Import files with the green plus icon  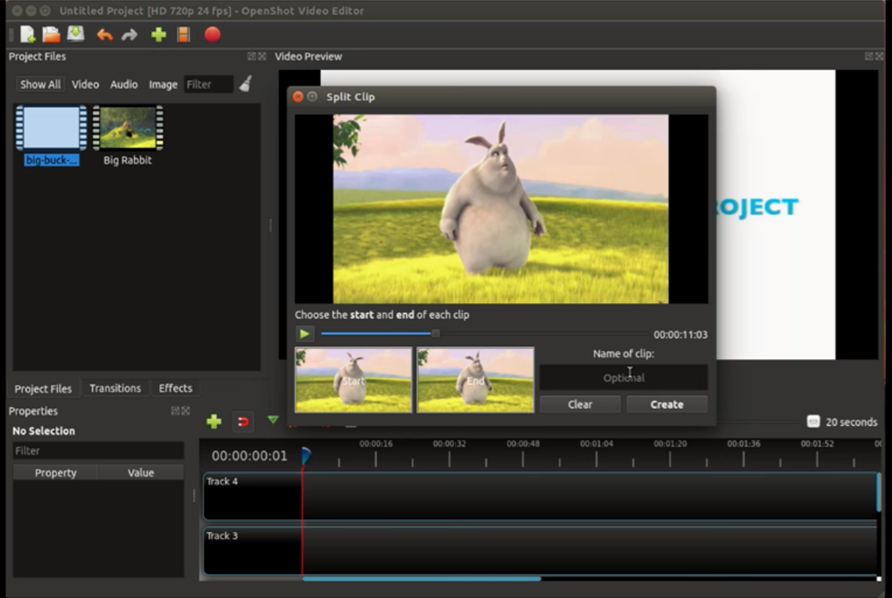tap(159, 35)
